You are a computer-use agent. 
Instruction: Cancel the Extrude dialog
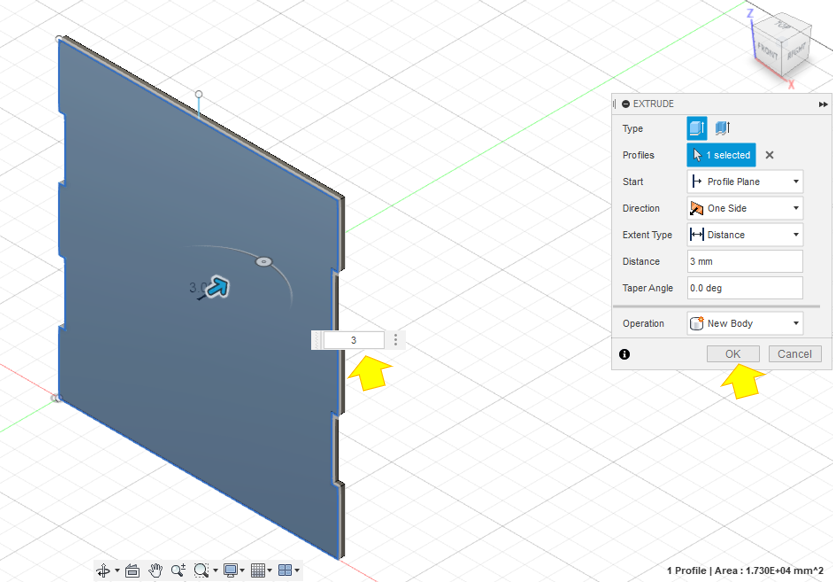[795, 354]
